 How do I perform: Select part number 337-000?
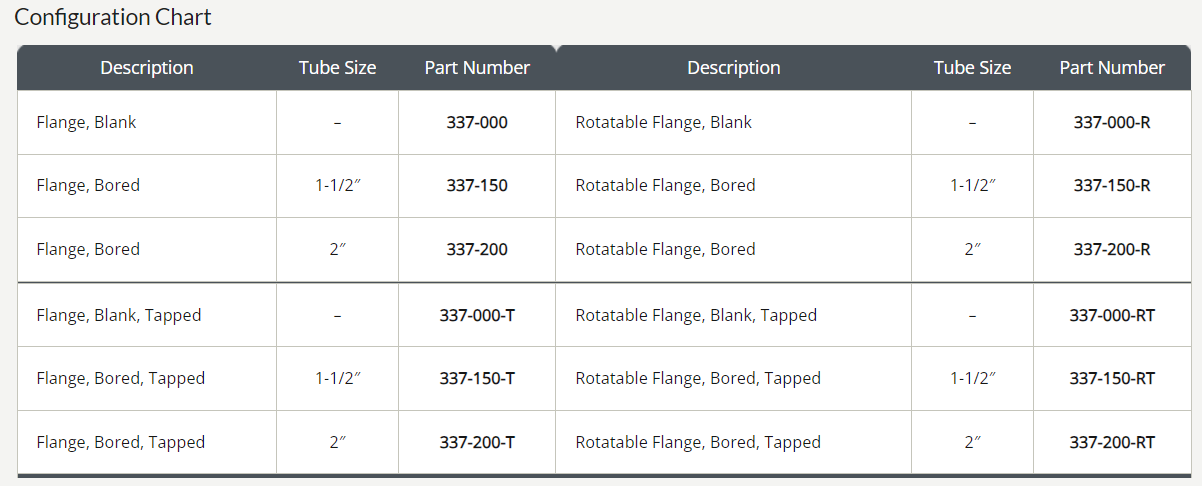(x=477, y=122)
